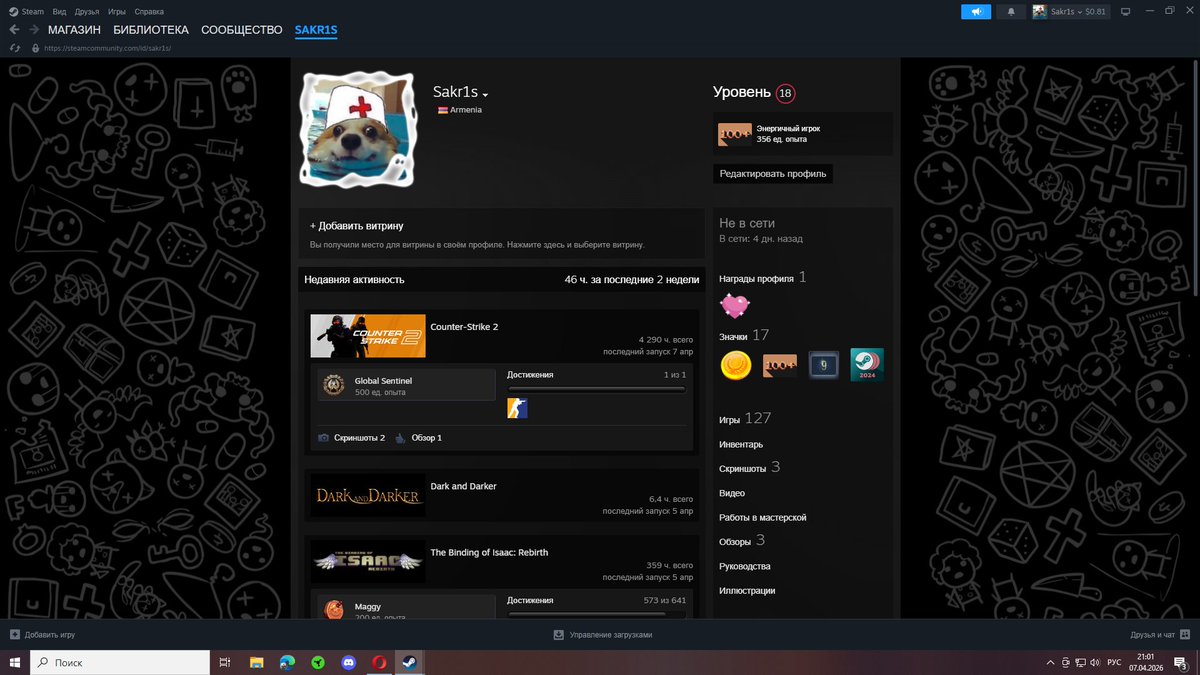Open the blue announcements megaphone button
1200x675 pixels.
(976, 11)
